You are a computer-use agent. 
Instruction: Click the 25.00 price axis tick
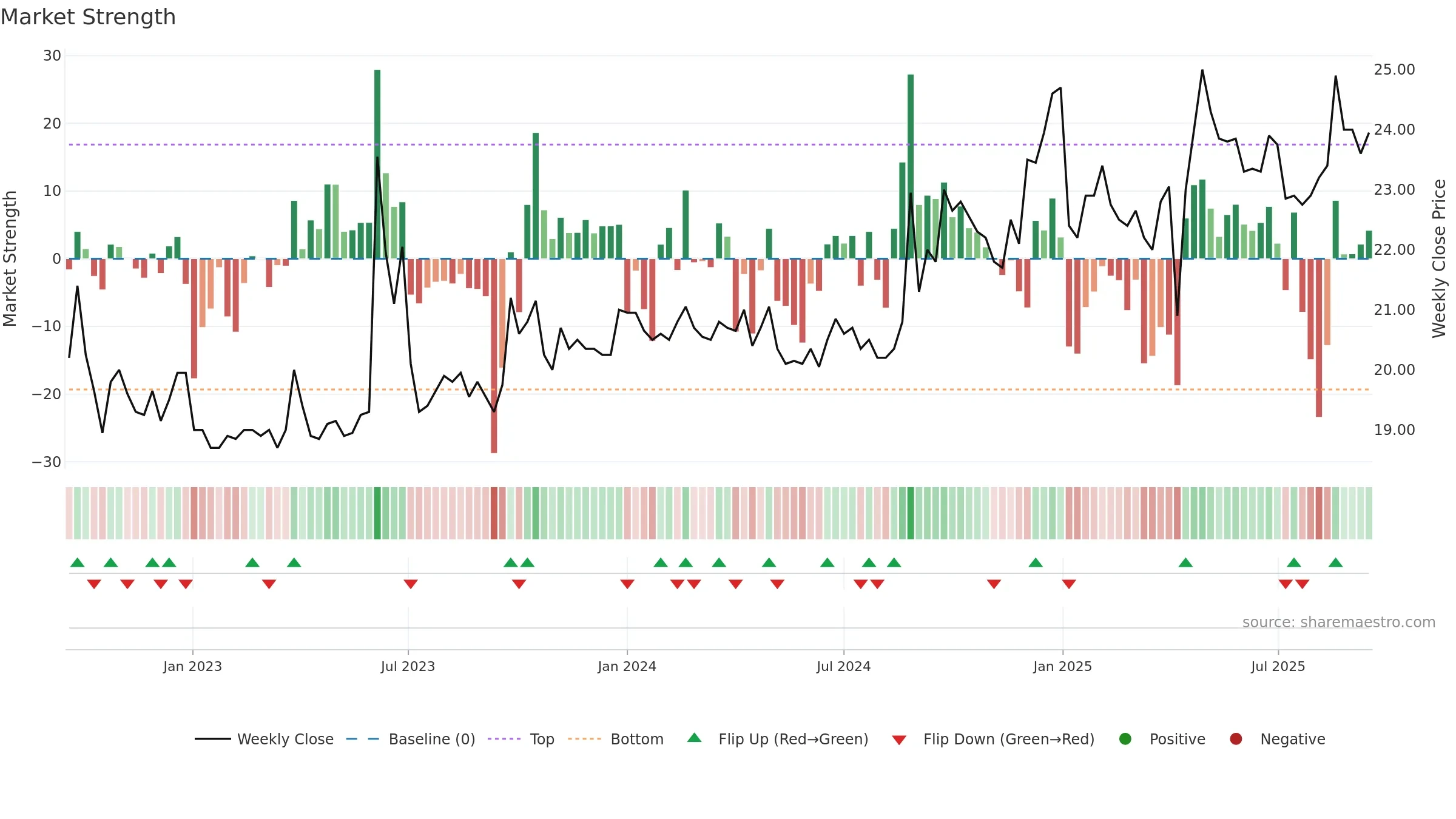point(1394,70)
